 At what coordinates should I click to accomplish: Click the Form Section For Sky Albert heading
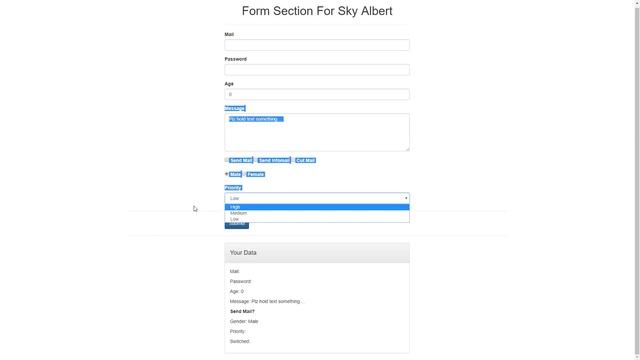click(317, 11)
